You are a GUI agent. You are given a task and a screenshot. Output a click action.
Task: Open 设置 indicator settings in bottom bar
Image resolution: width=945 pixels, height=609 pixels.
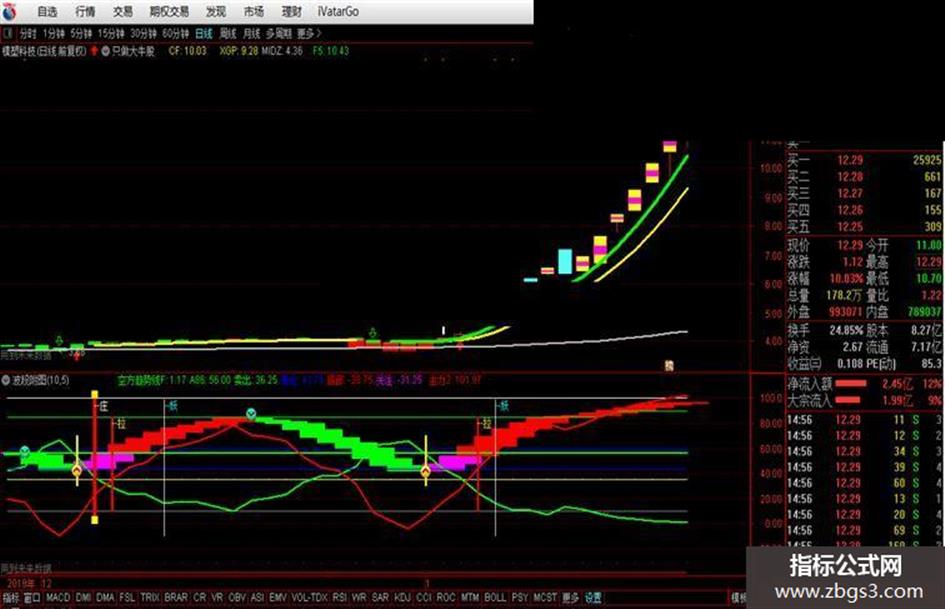(593, 598)
